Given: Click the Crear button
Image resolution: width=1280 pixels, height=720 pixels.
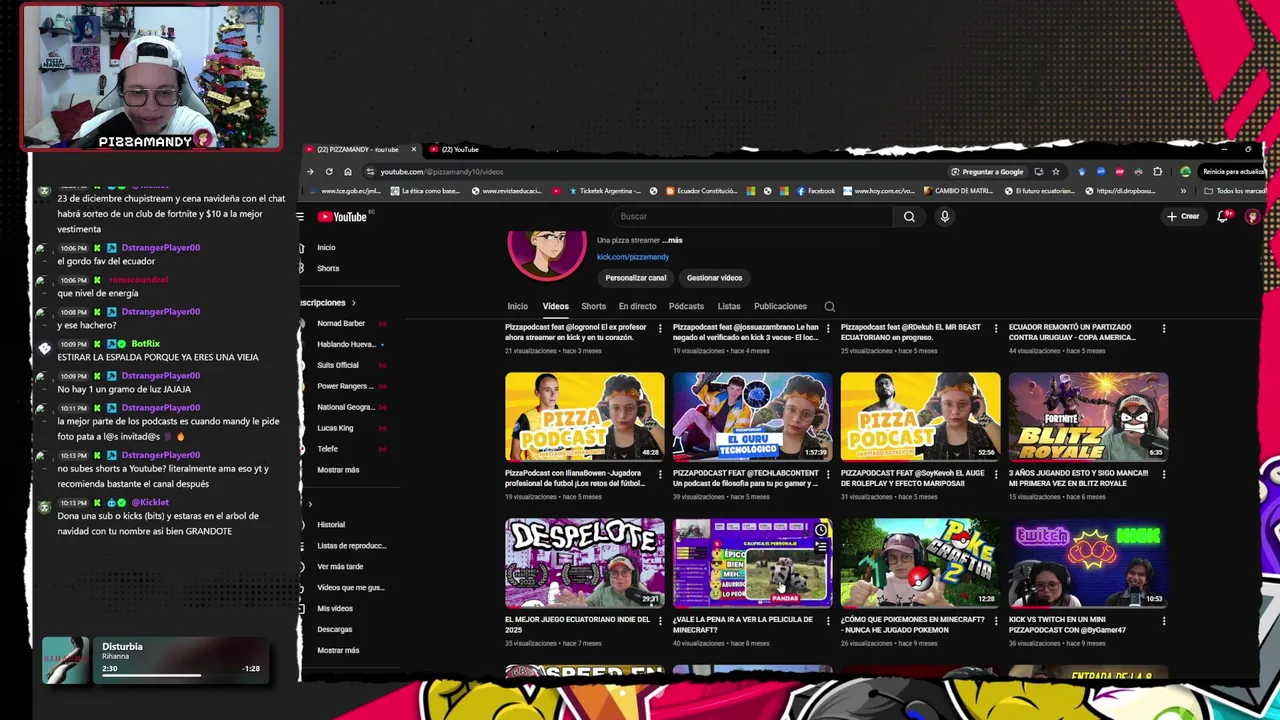Looking at the screenshot, I should (x=1183, y=216).
